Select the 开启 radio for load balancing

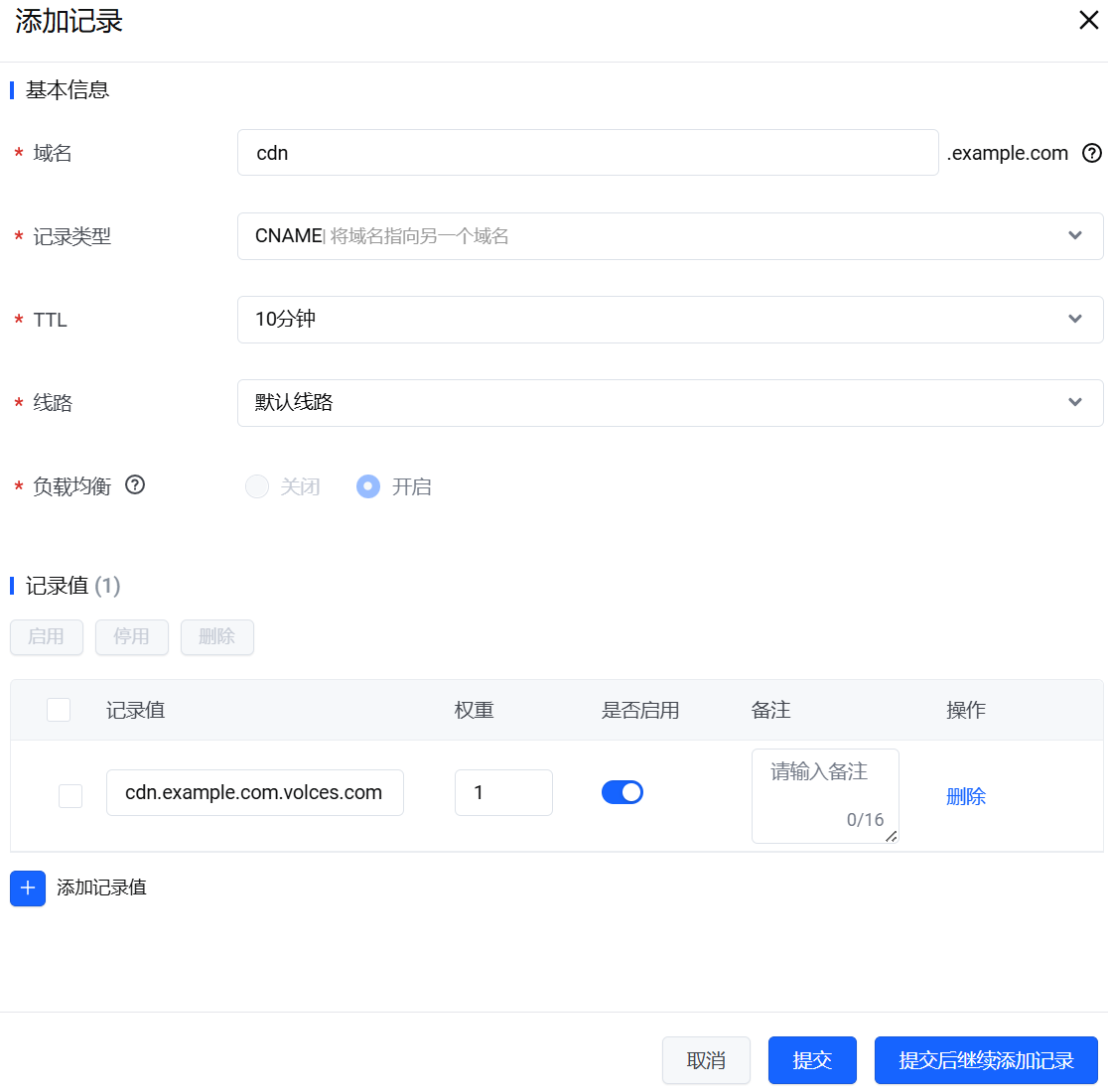pos(368,486)
